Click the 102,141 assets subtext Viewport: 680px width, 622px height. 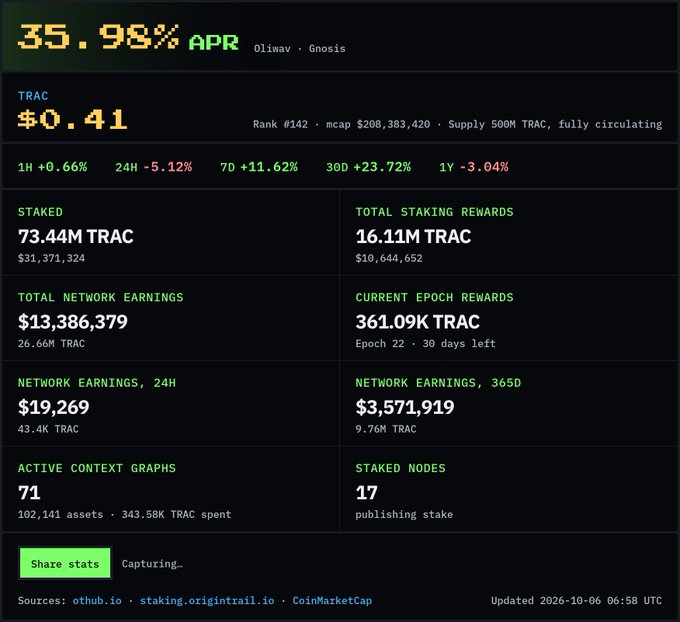pos(60,514)
